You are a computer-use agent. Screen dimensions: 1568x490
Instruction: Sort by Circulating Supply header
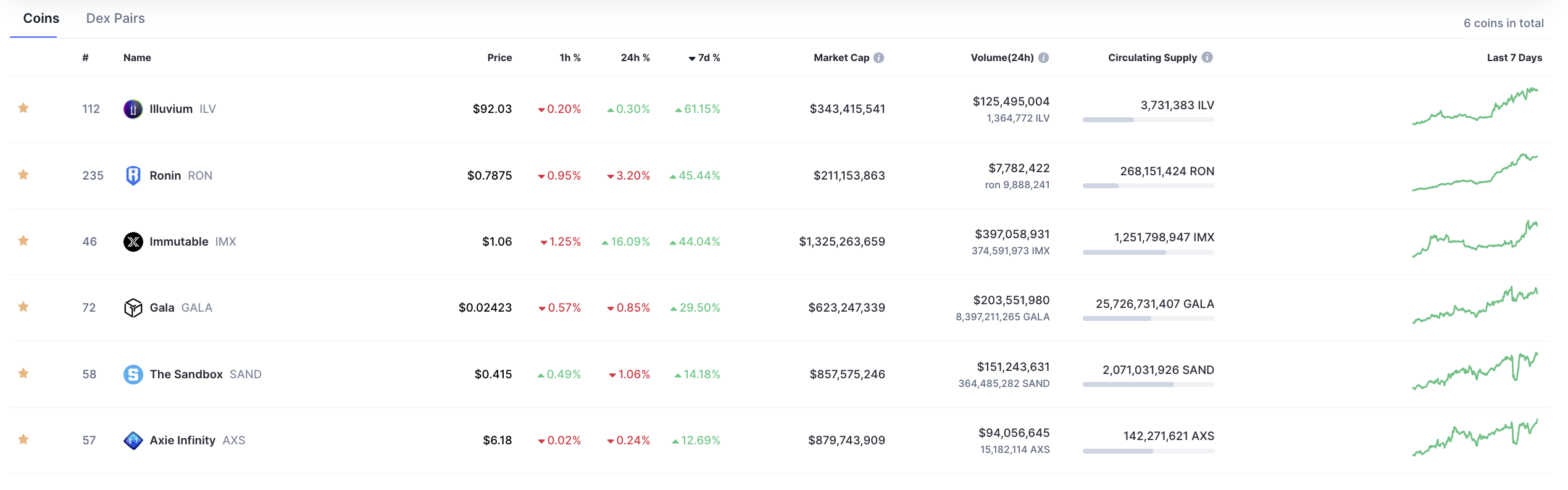(x=1153, y=57)
